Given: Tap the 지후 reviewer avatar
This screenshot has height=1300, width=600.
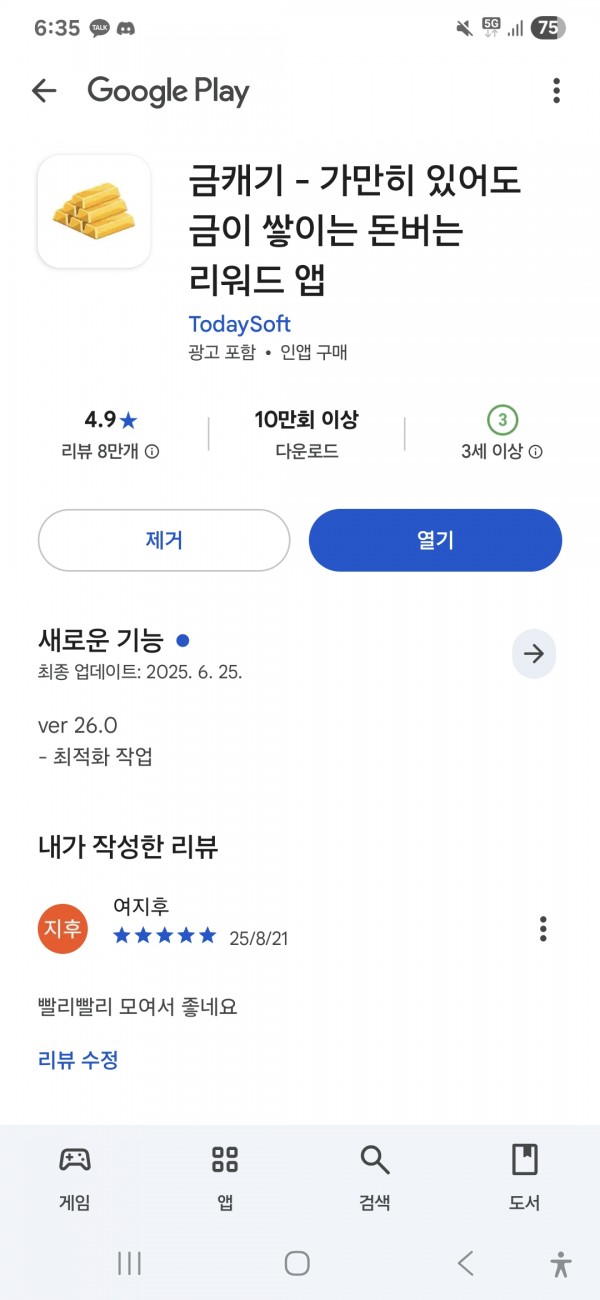Looking at the screenshot, I should click(63, 929).
